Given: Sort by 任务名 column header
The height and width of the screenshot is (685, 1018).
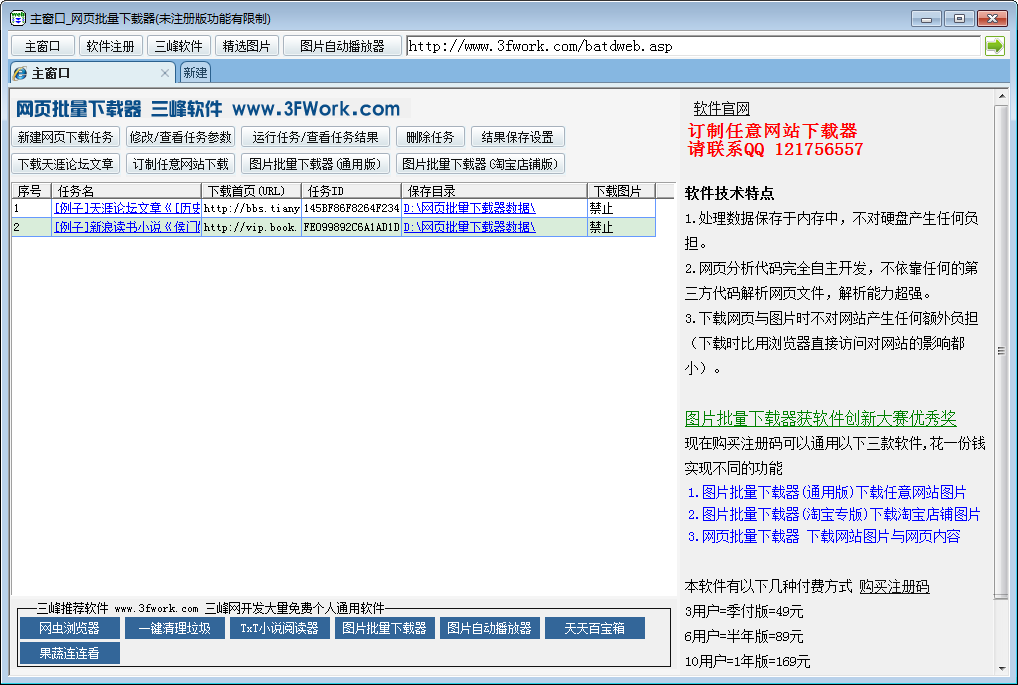Looking at the screenshot, I should tap(126, 191).
